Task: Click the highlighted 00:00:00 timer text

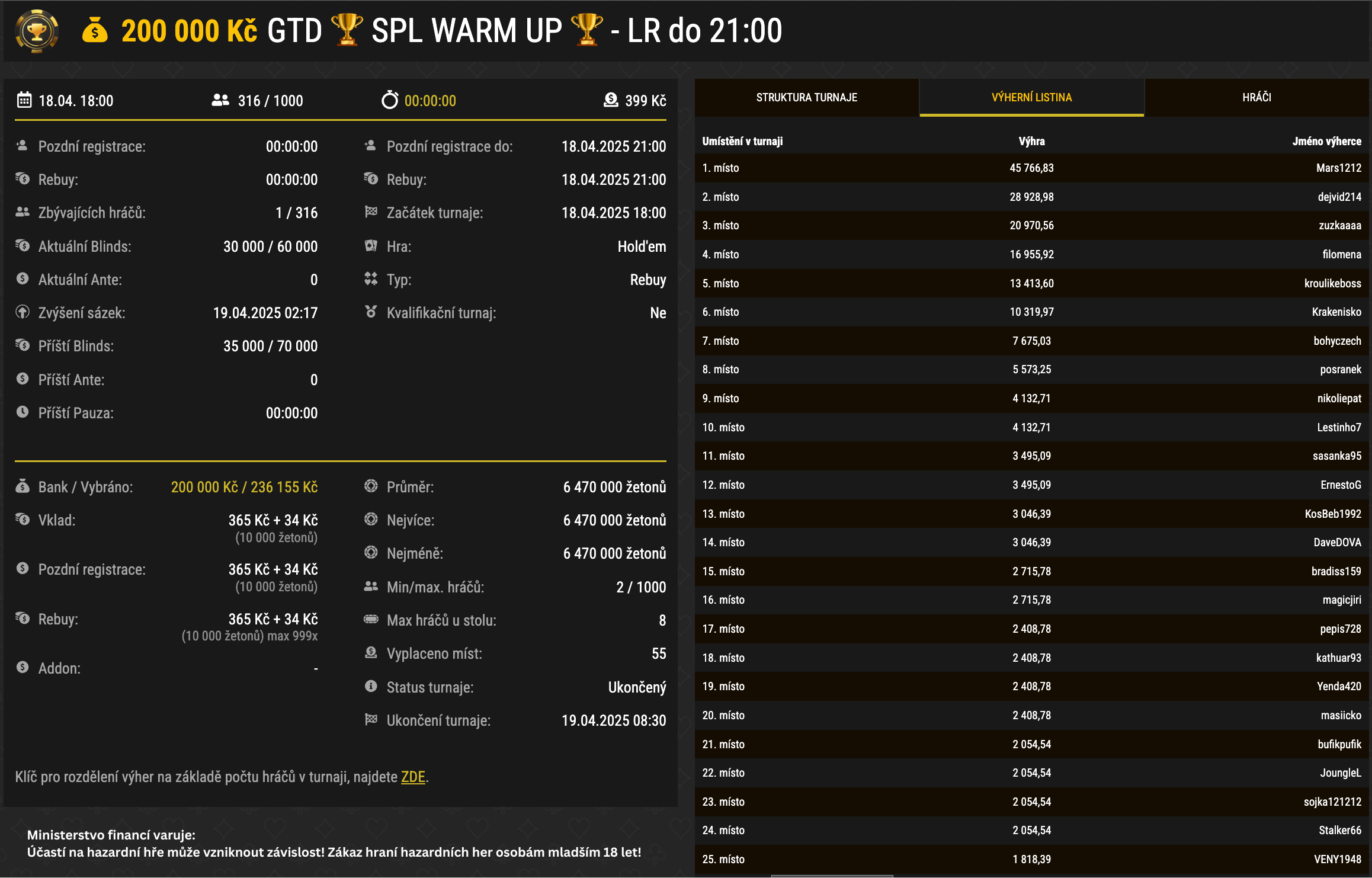Action: pos(429,100)
